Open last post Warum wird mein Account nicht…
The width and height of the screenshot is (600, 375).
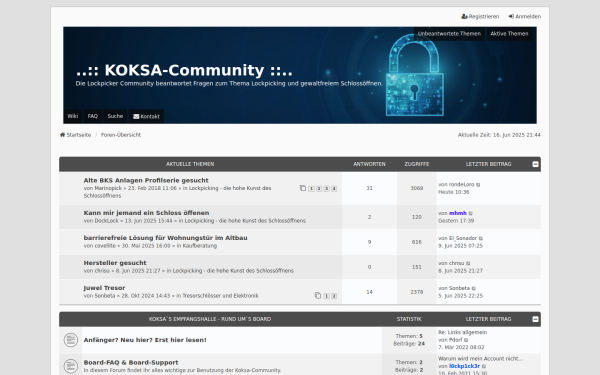tap(480, 359)
